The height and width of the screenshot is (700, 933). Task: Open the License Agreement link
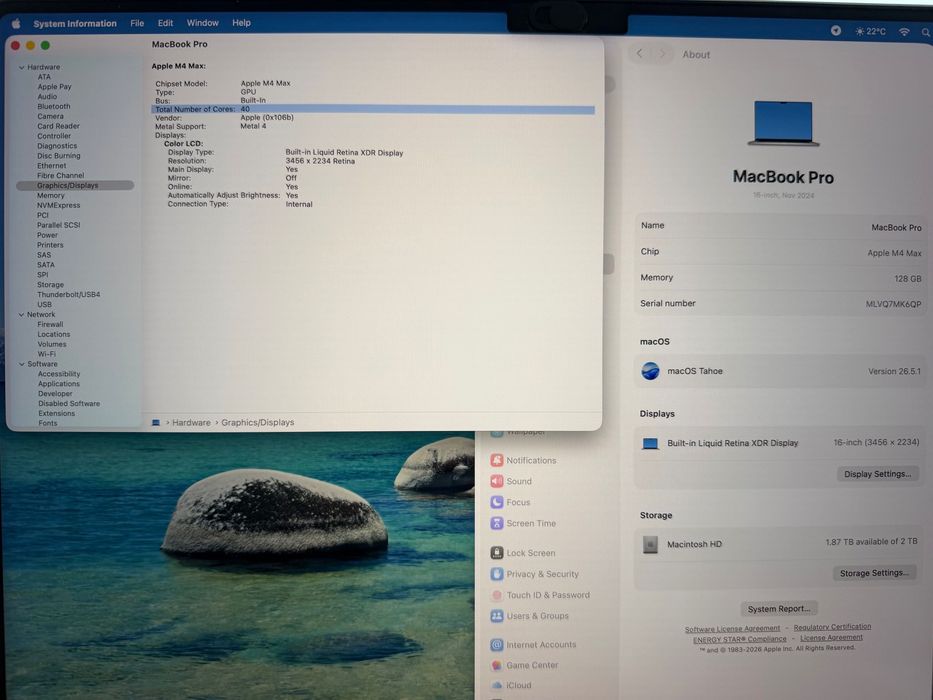click(831, 638)
